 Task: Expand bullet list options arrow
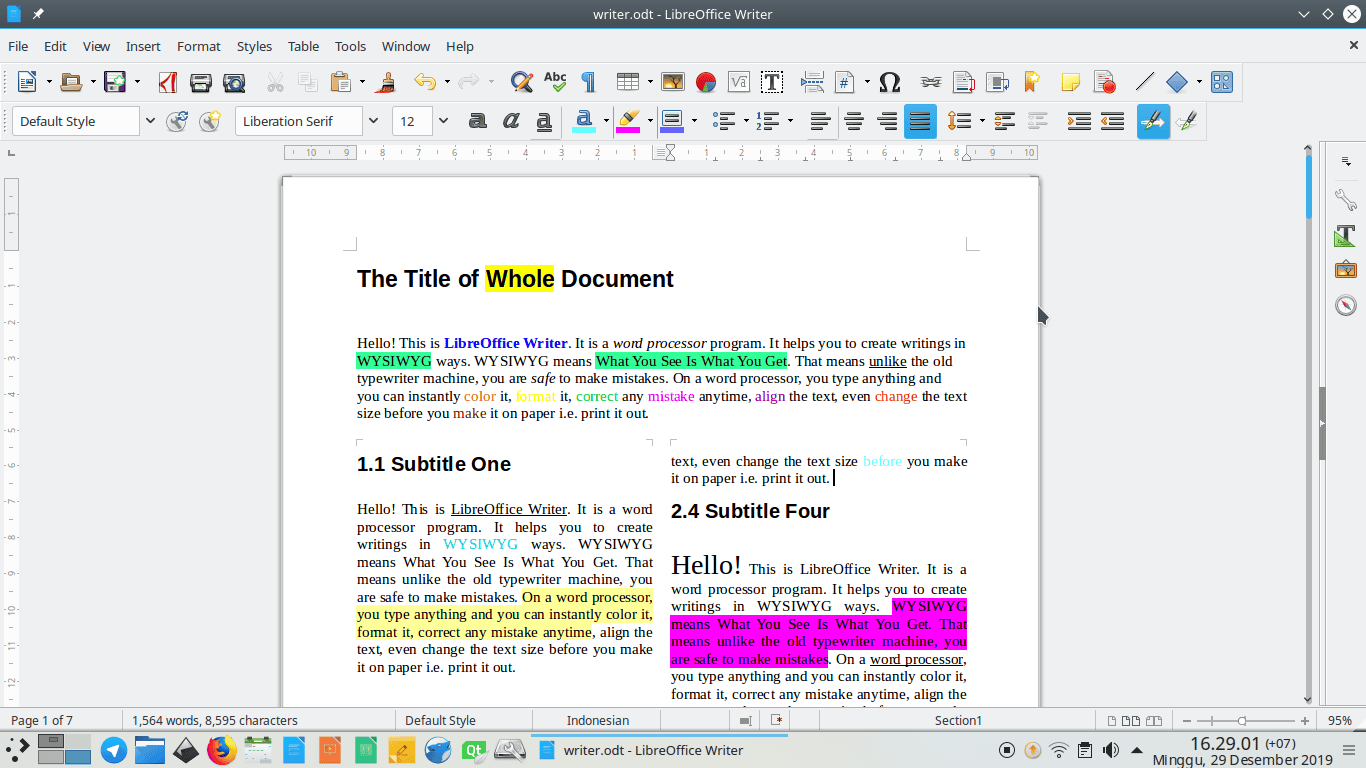coord(746,121)
